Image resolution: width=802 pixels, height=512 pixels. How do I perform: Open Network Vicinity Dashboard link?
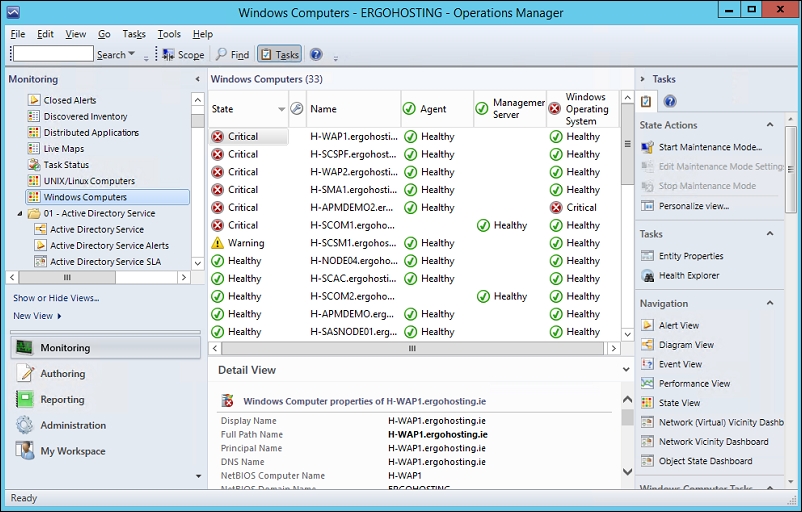click(714, 441)
